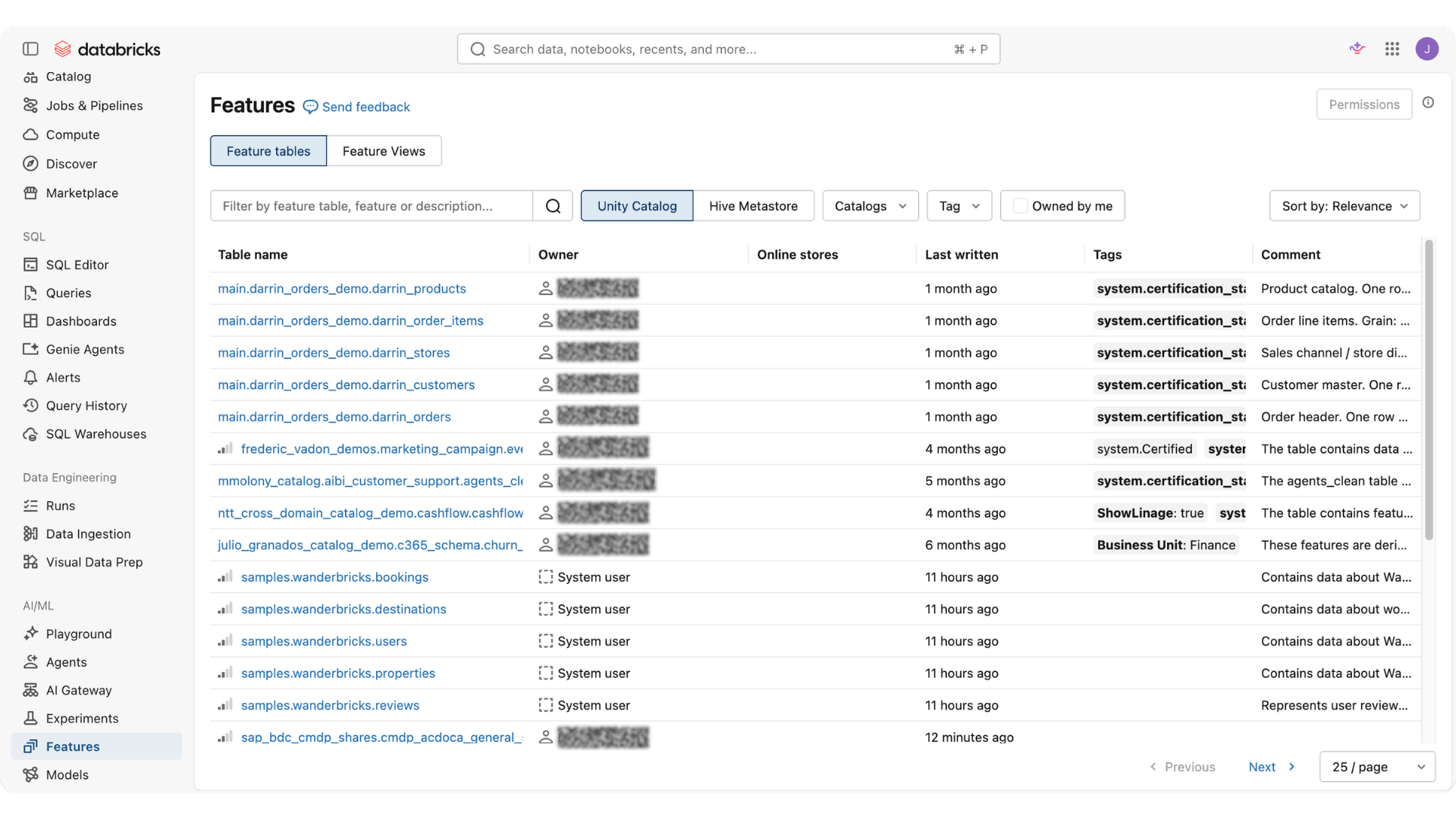Click the Business Unit: Finance tag
1456x819 pixels.
click(1166, 545)
